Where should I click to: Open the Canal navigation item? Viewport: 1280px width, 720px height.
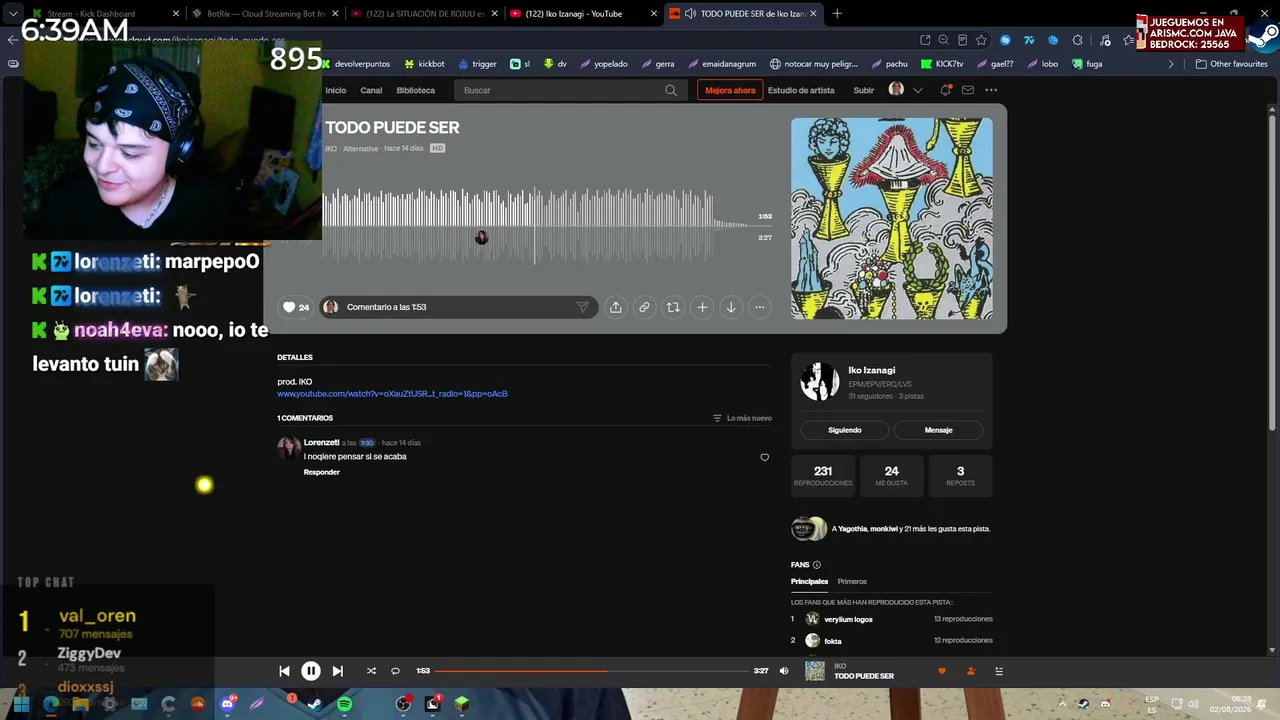coord(371,90)
